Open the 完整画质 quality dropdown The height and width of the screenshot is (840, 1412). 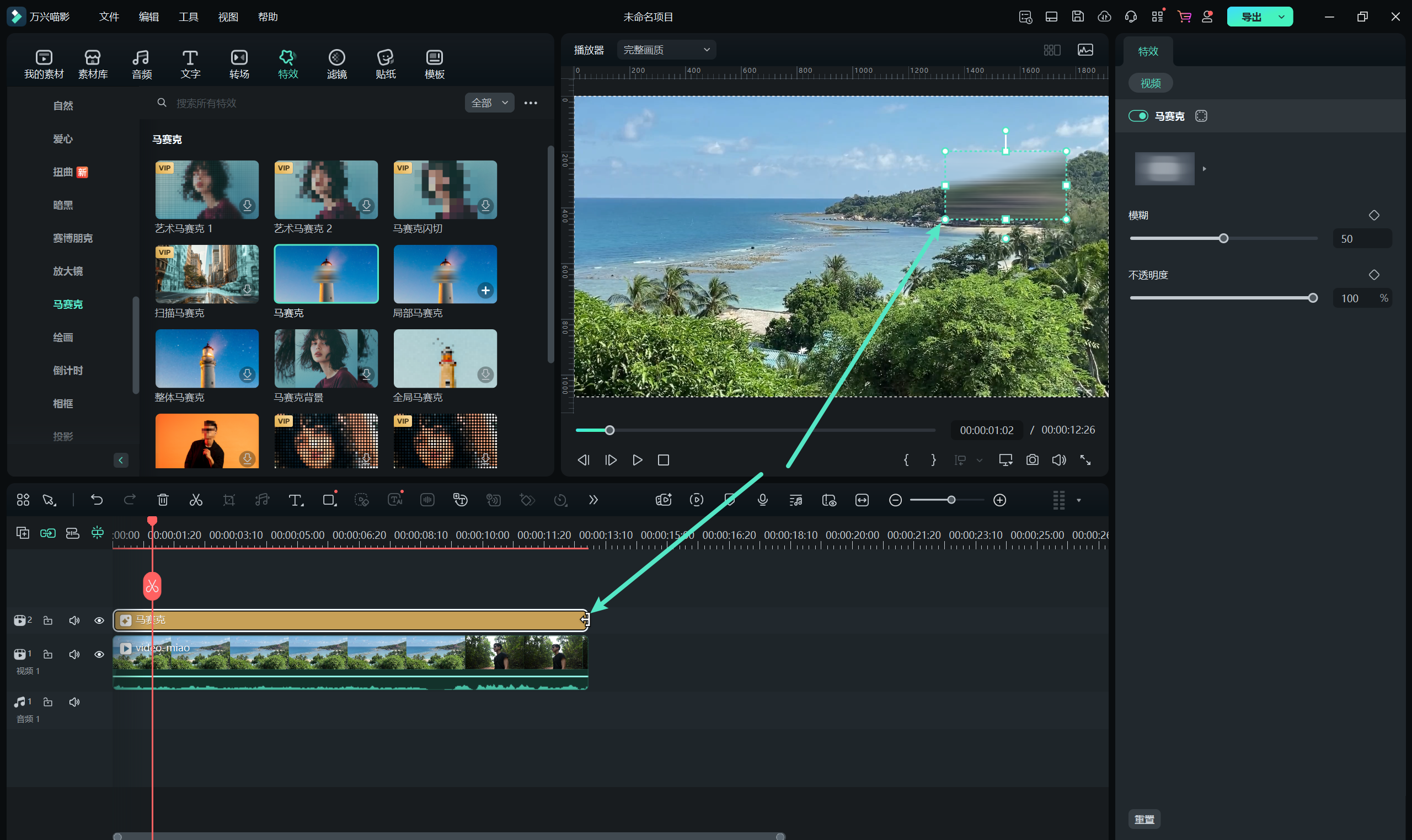666,50
